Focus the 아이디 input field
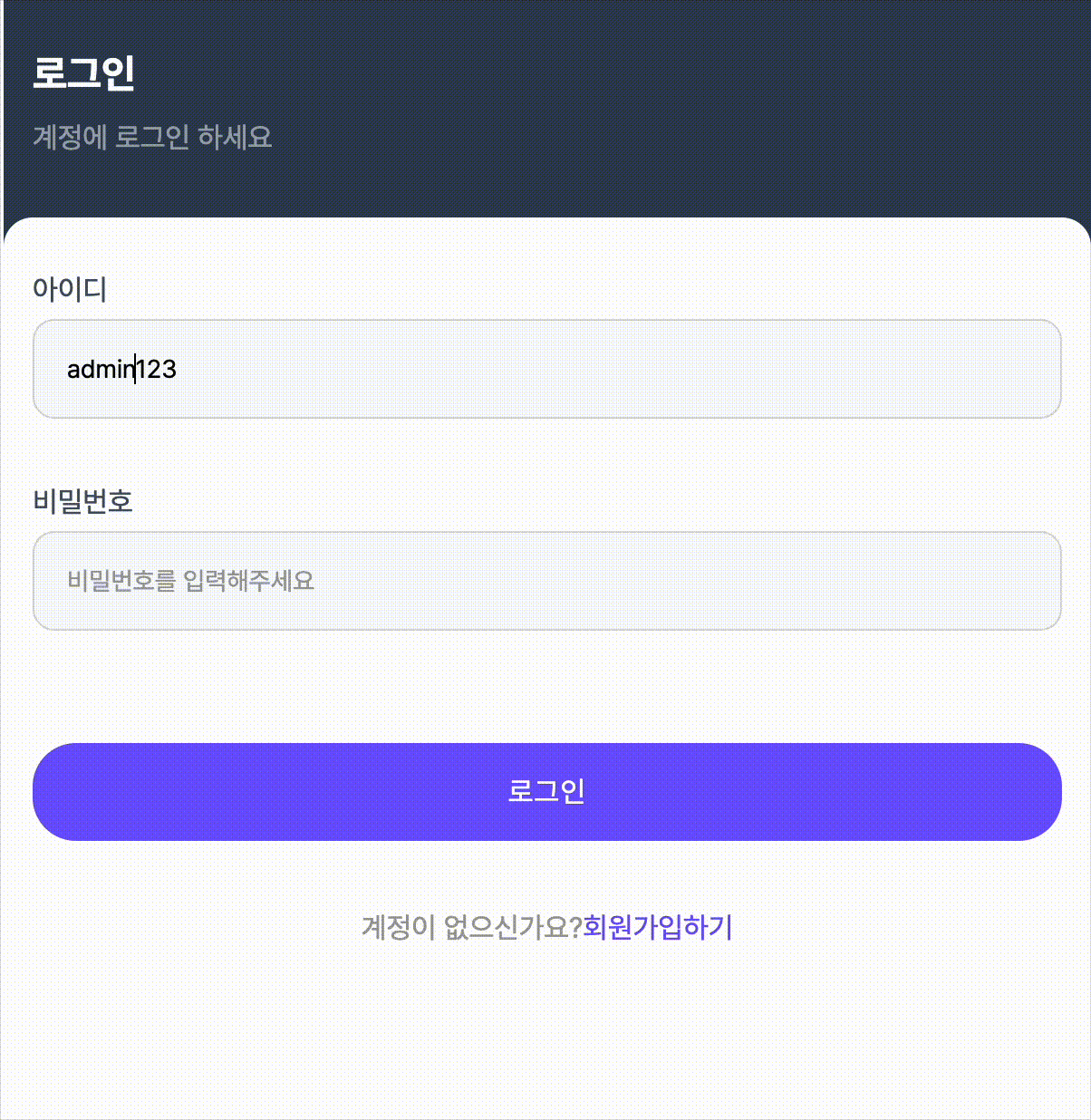The width and height of the screenshot is (1091, 1120). [x=546, y=369]
